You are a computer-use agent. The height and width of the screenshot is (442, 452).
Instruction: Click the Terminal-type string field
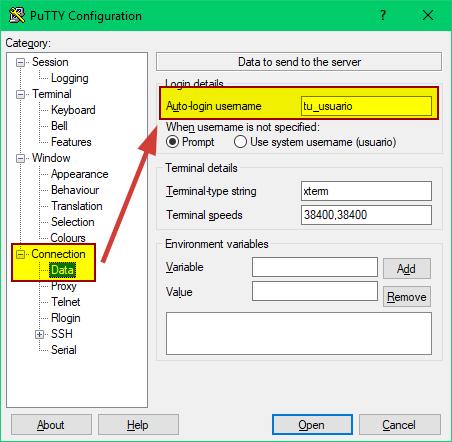[x=366, y=191]
